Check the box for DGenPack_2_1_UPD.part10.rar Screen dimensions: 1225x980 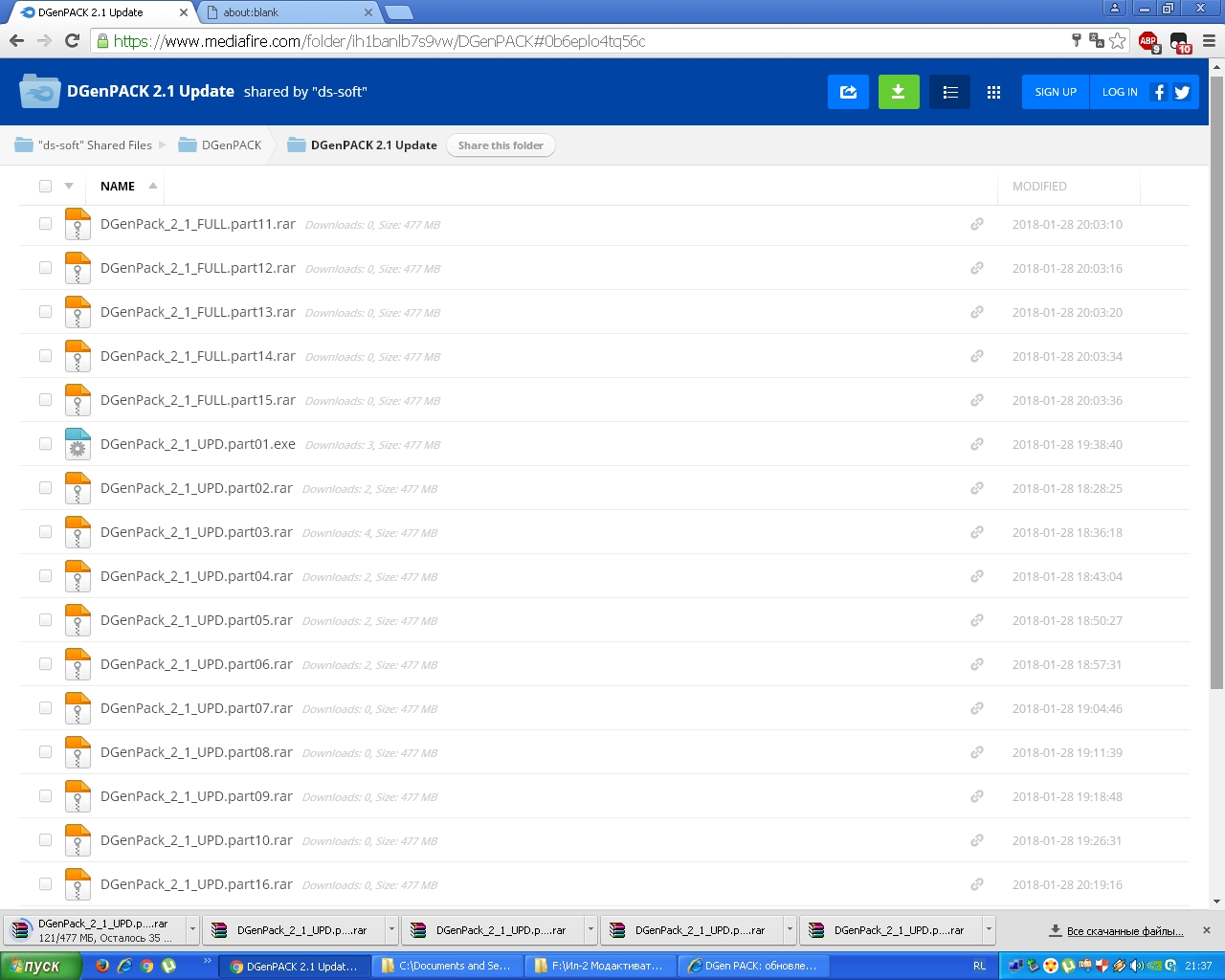click(x=45, y=840)
